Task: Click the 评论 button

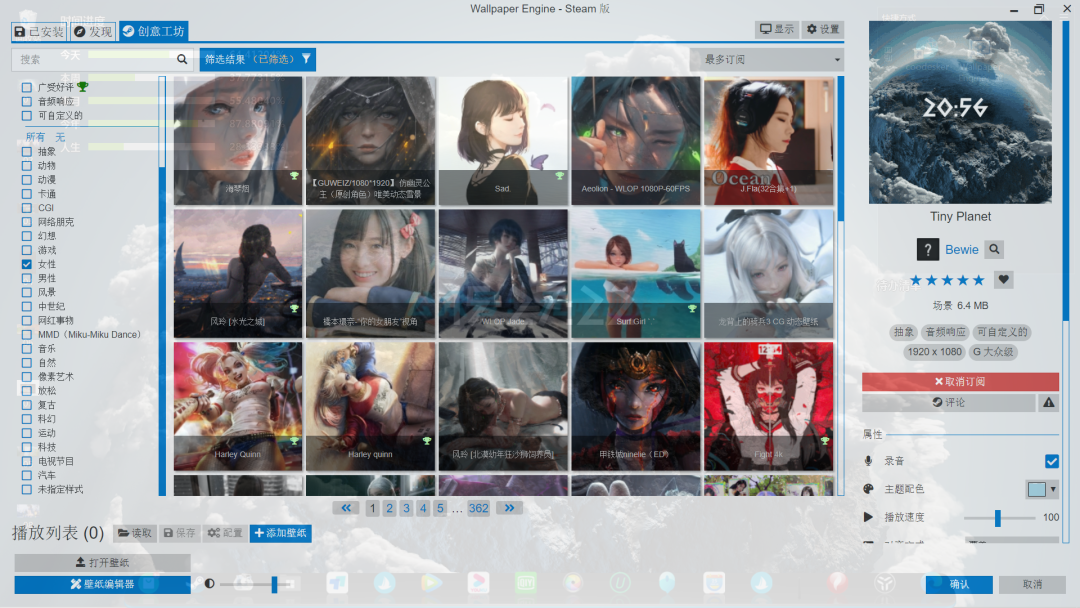Action: [x=948, y=403]
